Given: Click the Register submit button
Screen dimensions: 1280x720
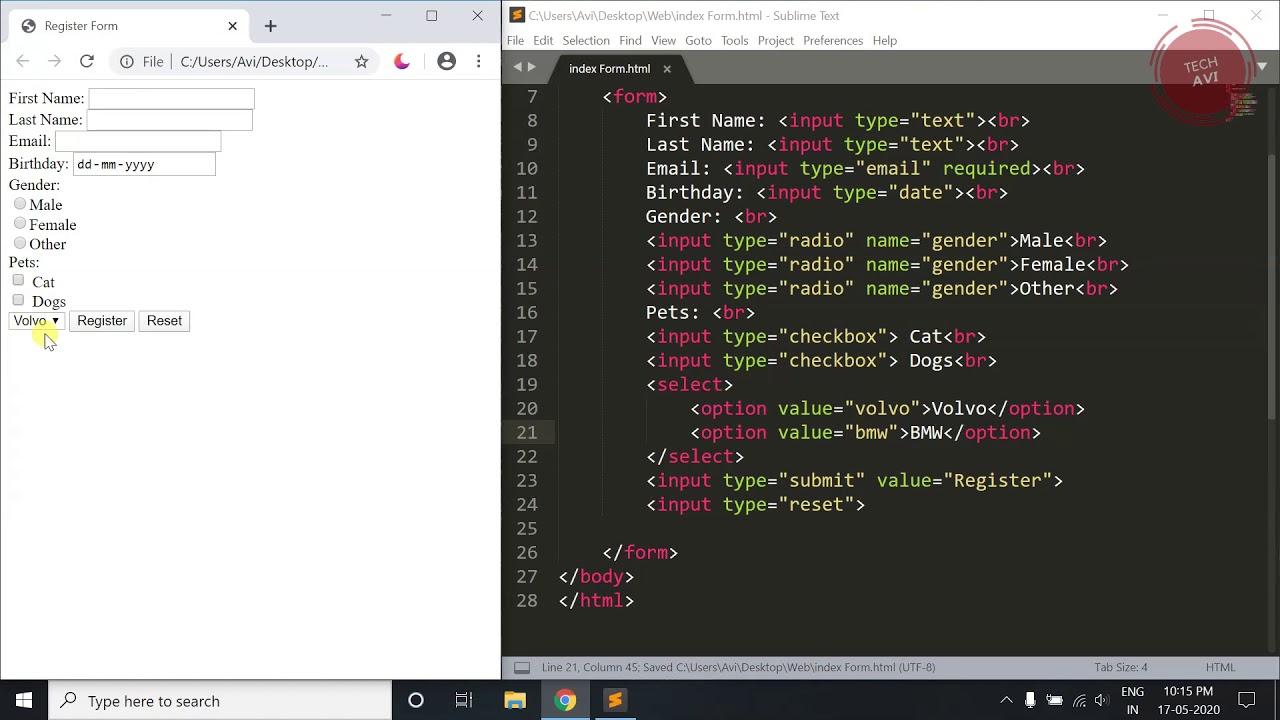Looking at the screenshot, I should pyautogui.click(x=102, y=321).
